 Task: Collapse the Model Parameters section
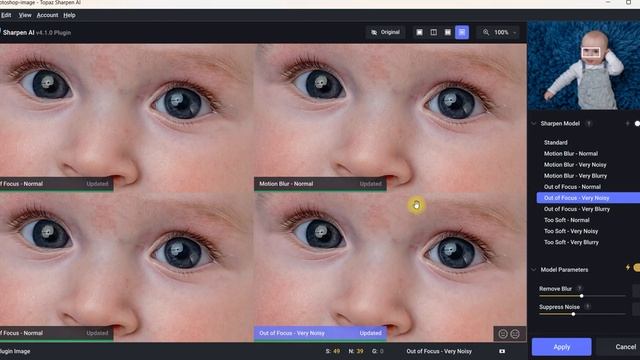[534, 269]
